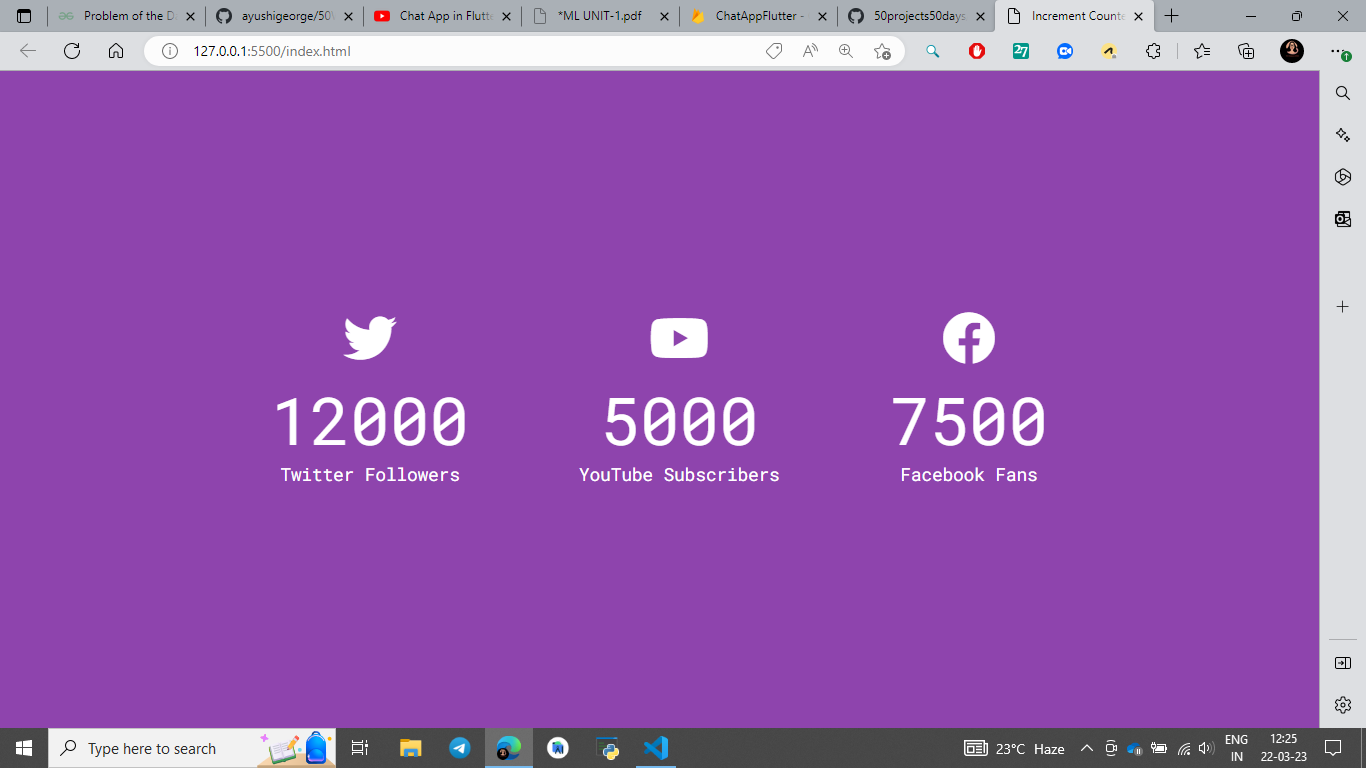Click the 12000 Twitter counter

(370, 421)
